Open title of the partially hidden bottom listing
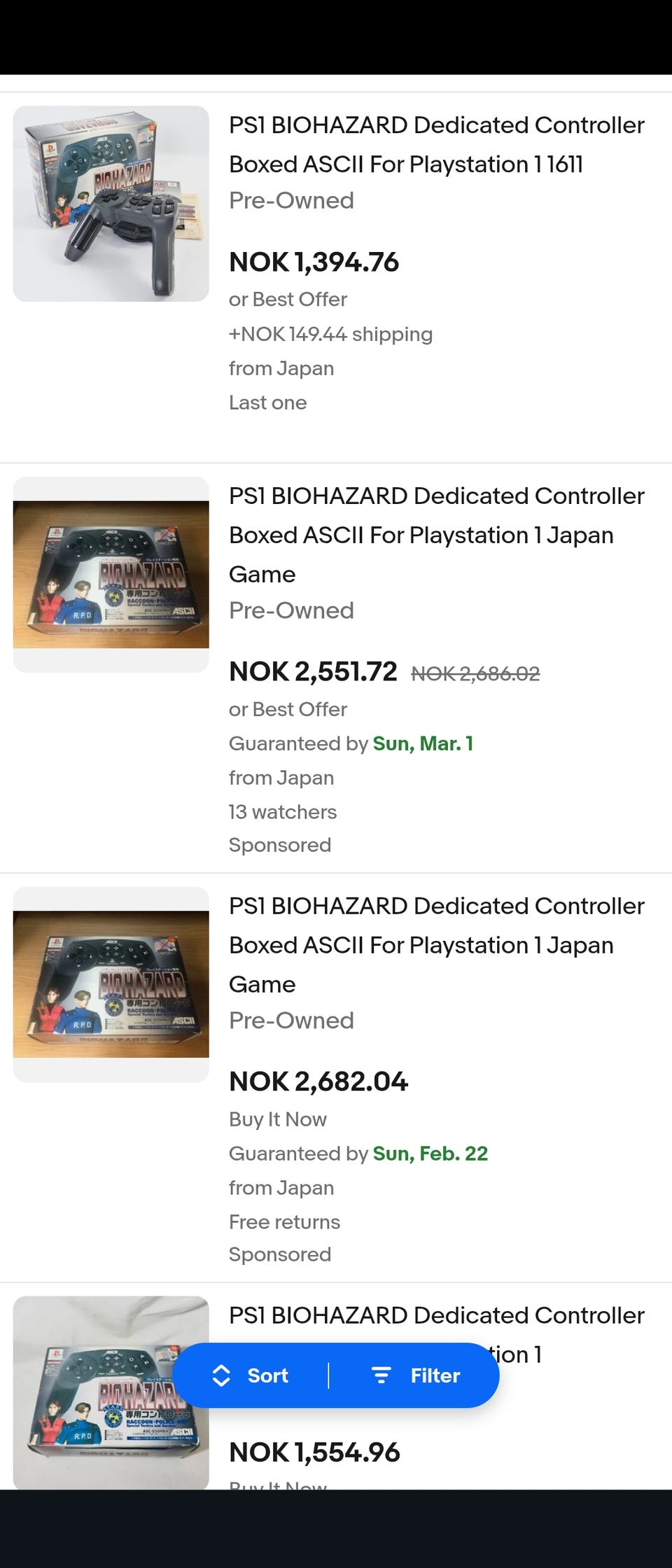 point(436,1316)
